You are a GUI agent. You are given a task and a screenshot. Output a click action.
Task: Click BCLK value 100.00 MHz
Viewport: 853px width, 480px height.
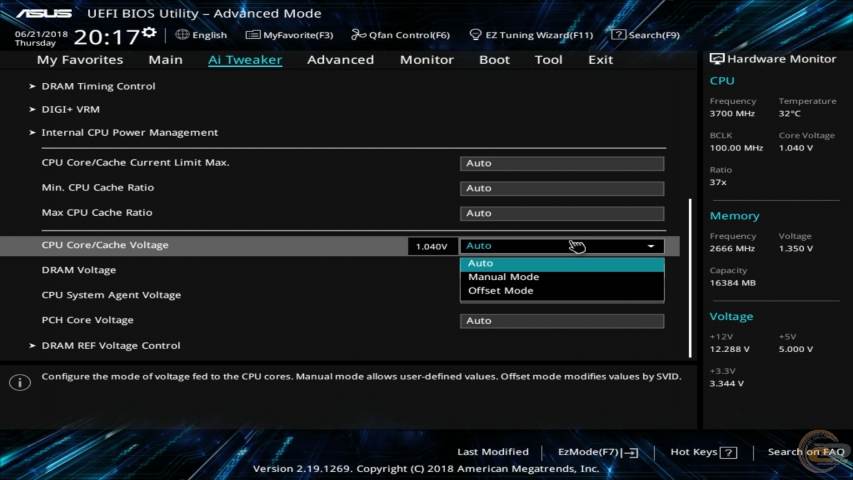[x=736, y=148]
